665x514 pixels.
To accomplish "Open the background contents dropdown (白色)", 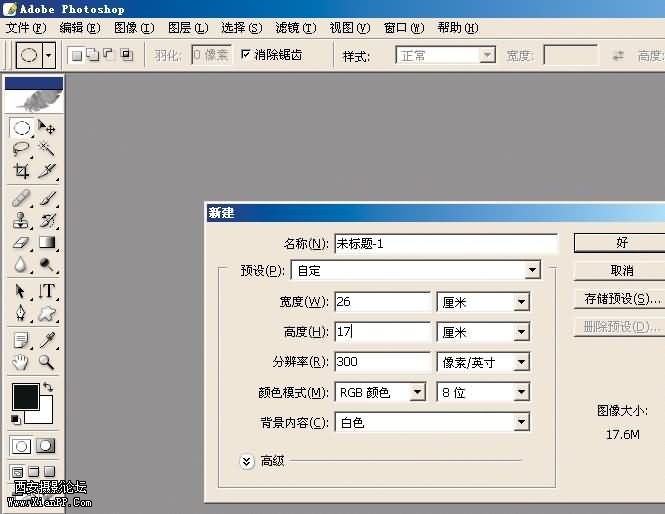I will (522, 422).
